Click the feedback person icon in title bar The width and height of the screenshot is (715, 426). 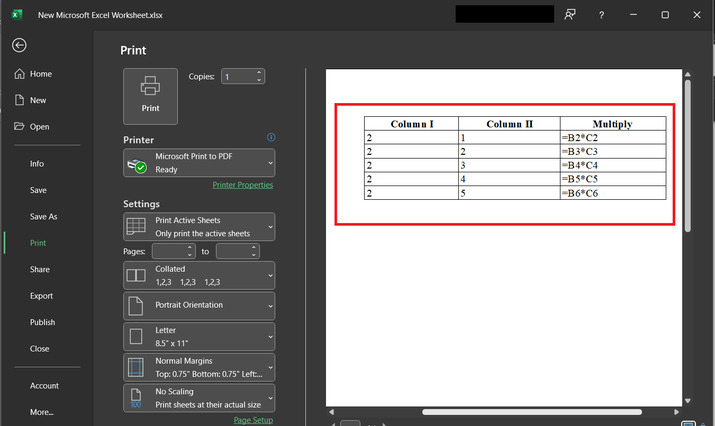pos(570,15)
